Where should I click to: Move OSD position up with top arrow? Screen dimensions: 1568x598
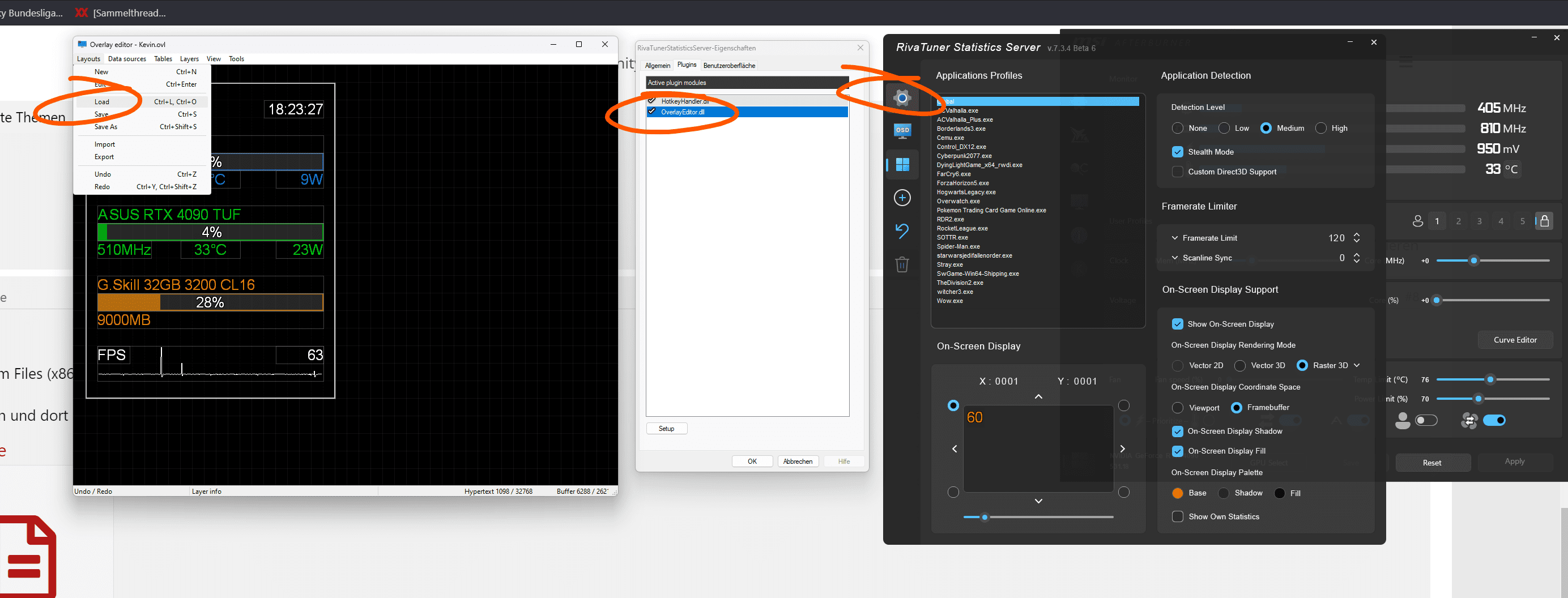click(1038, 396)
